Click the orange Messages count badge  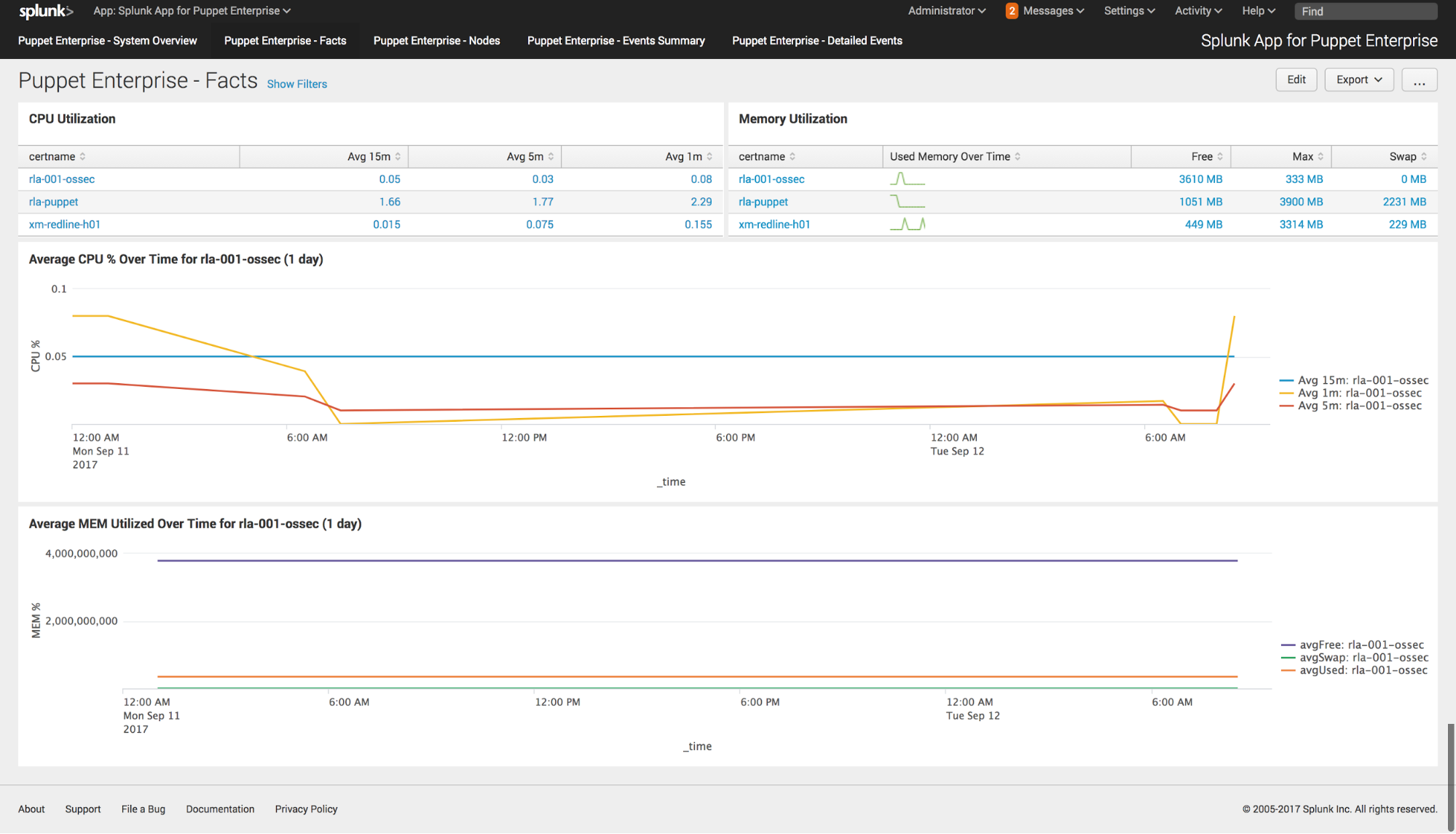[1011, 11]
